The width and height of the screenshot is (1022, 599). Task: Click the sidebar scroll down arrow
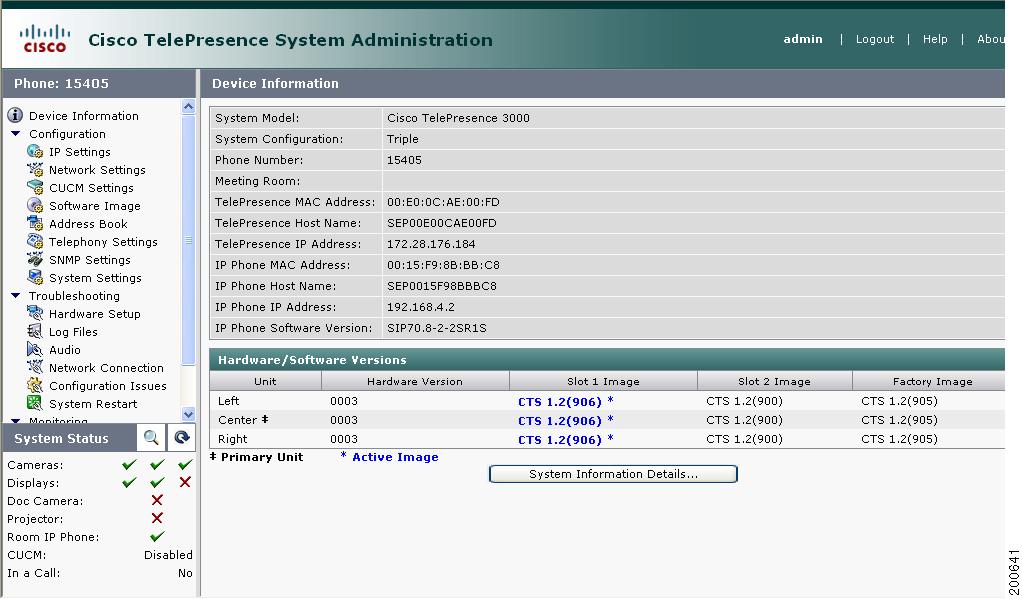tap(188, 414)
